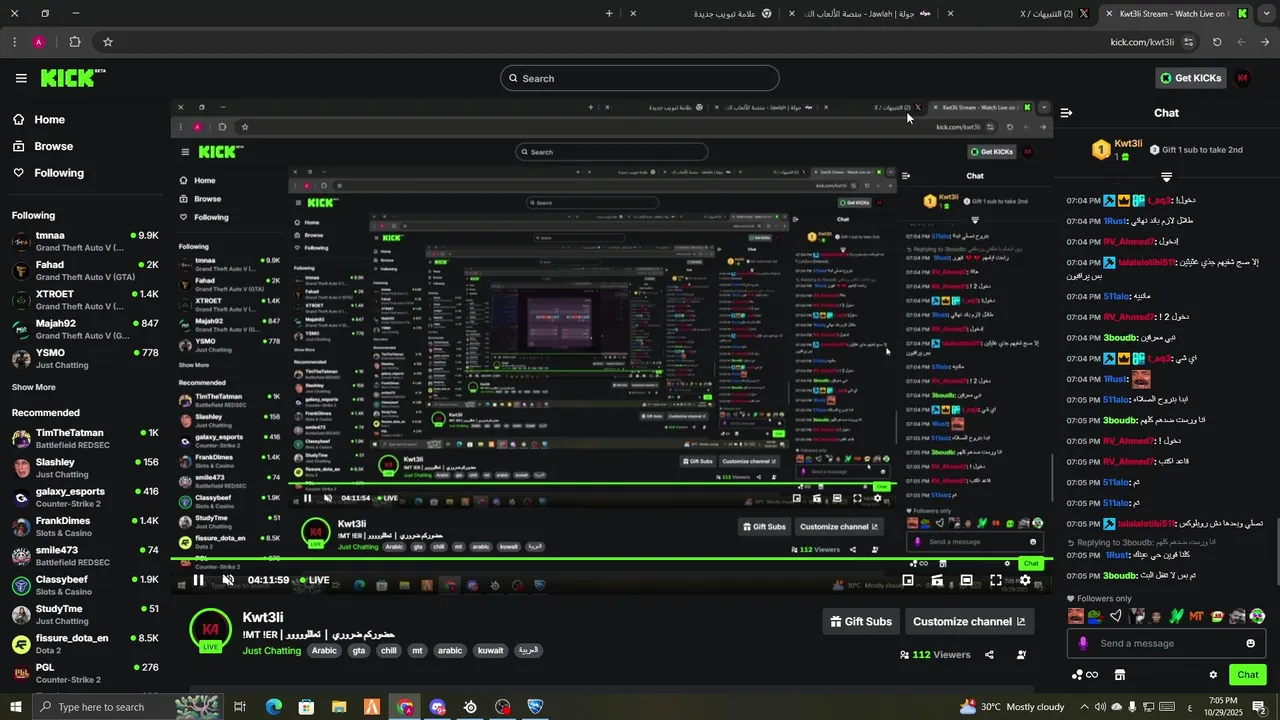1280x720 pixels.
Task: Click the KICK logo
Action: pyautogui.click(x=73, y=77)
